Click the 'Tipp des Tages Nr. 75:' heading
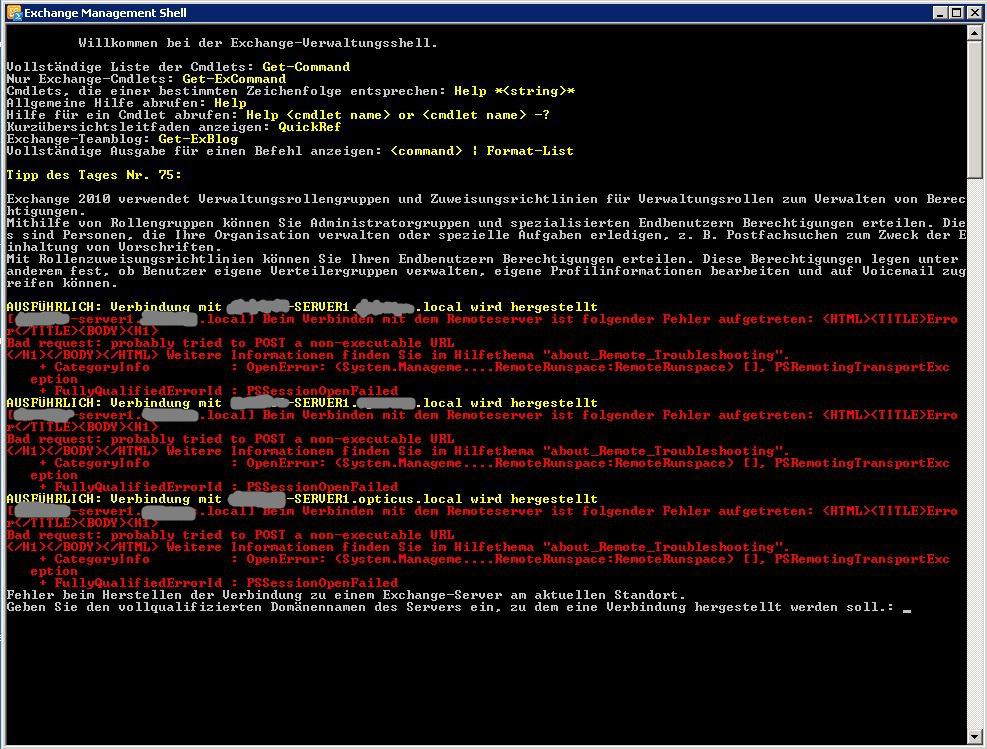This screenshot has width=987, height=749. (94, 174)
